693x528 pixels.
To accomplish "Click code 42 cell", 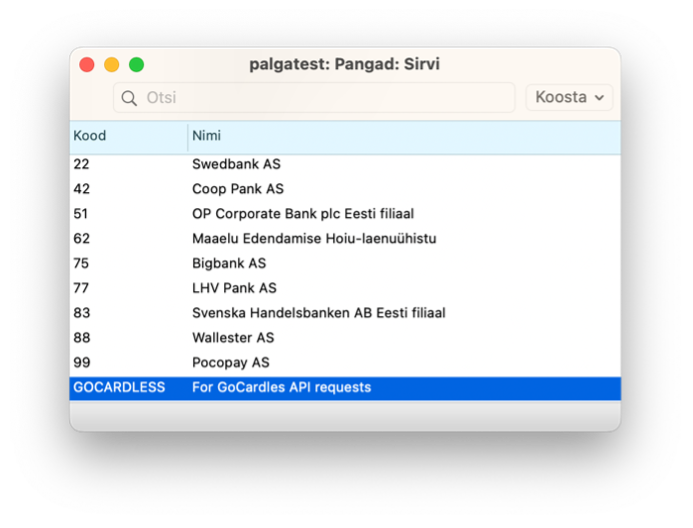I will (81, 189).
